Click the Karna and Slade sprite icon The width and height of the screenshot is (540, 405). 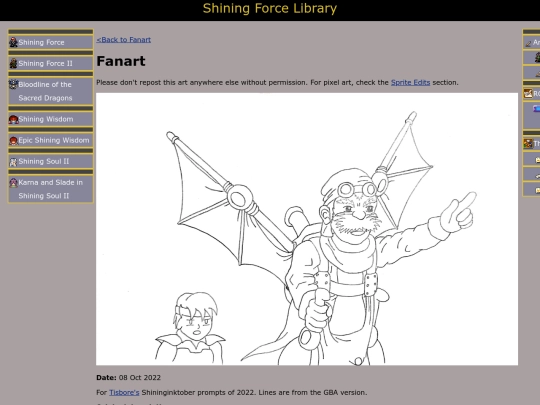[x=13, y=183]
